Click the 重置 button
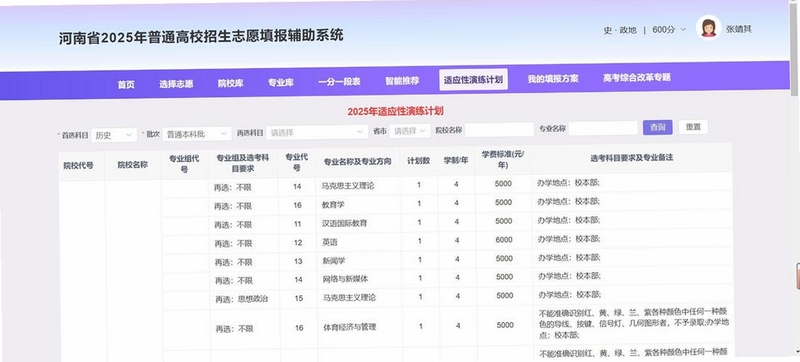This screenshot has height=362, width=800. tap(693, 127)
